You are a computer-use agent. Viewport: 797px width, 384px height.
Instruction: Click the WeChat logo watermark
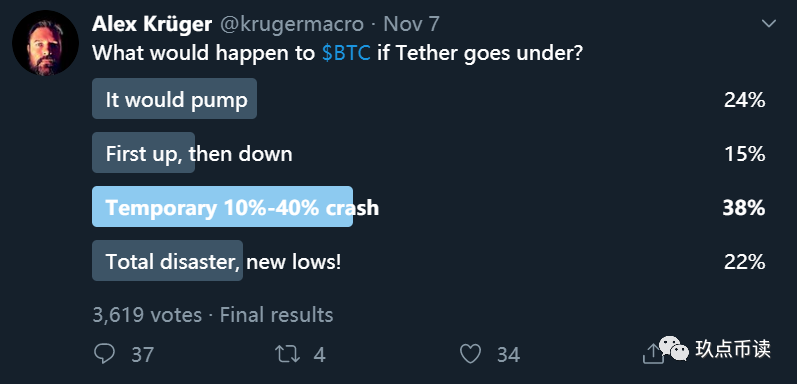pyautogui.click(x=675, y=348)
